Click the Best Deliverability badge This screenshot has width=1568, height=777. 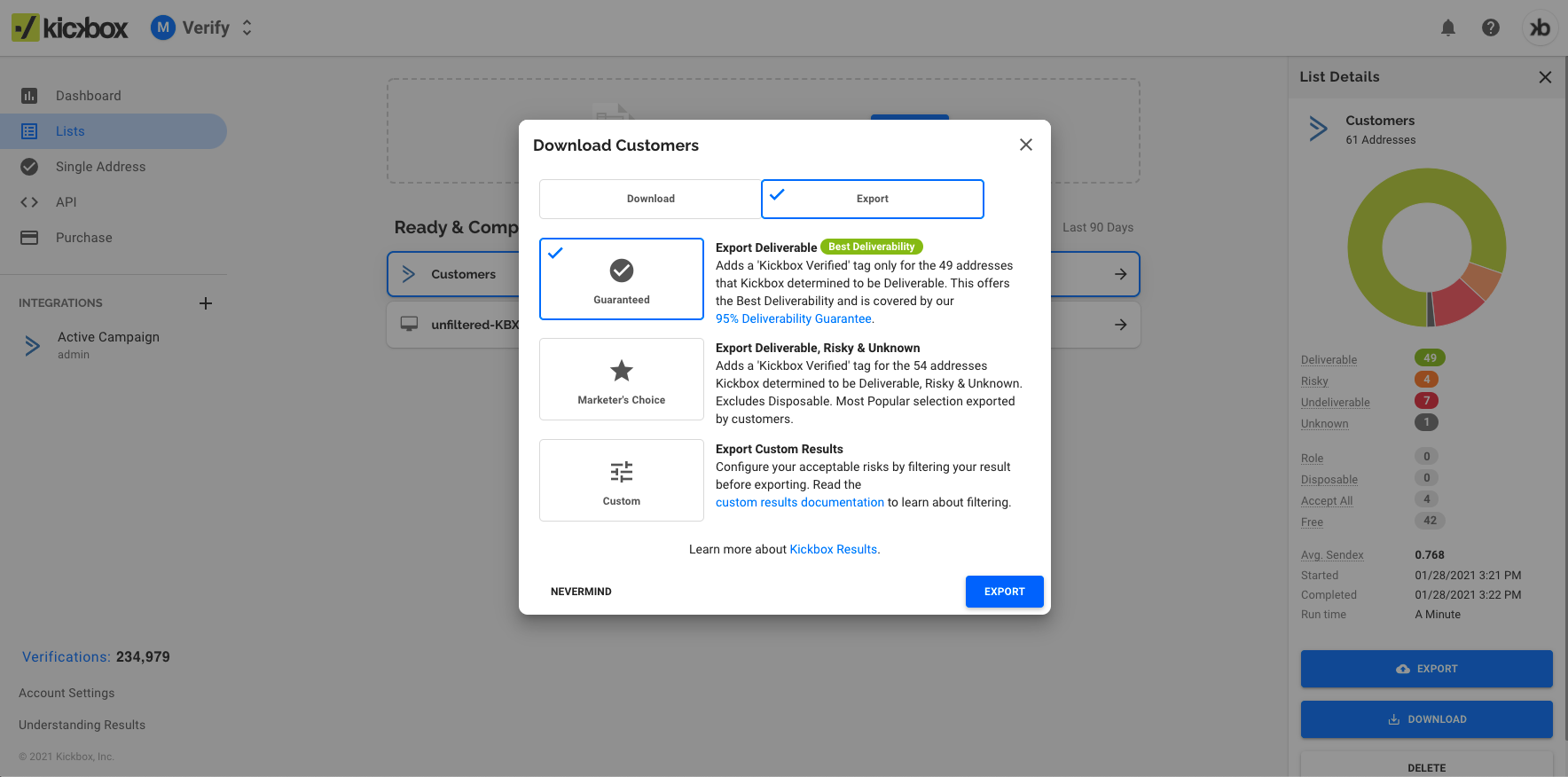pos(872,247)
